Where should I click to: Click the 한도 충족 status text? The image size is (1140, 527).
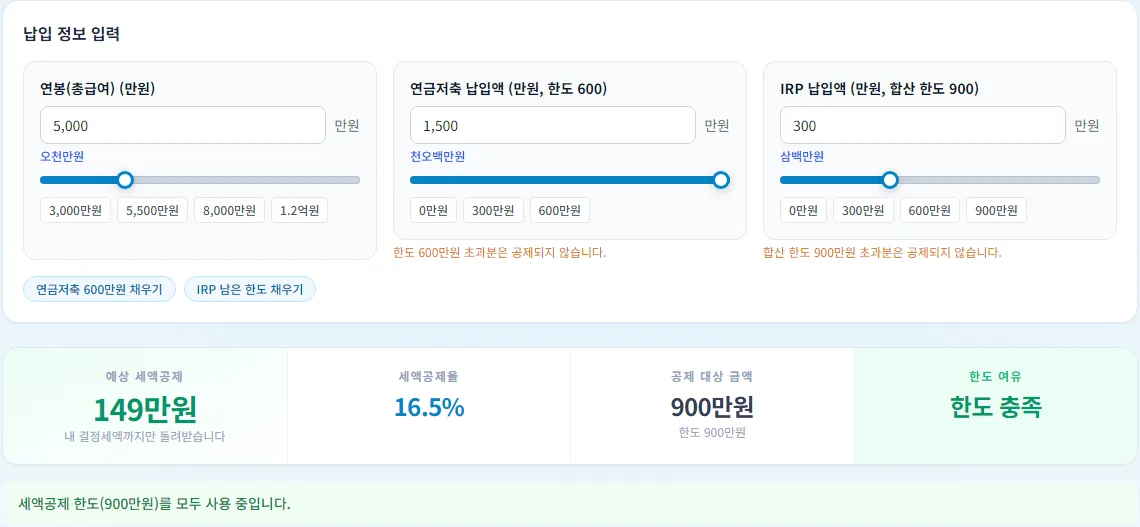(996, 407)
